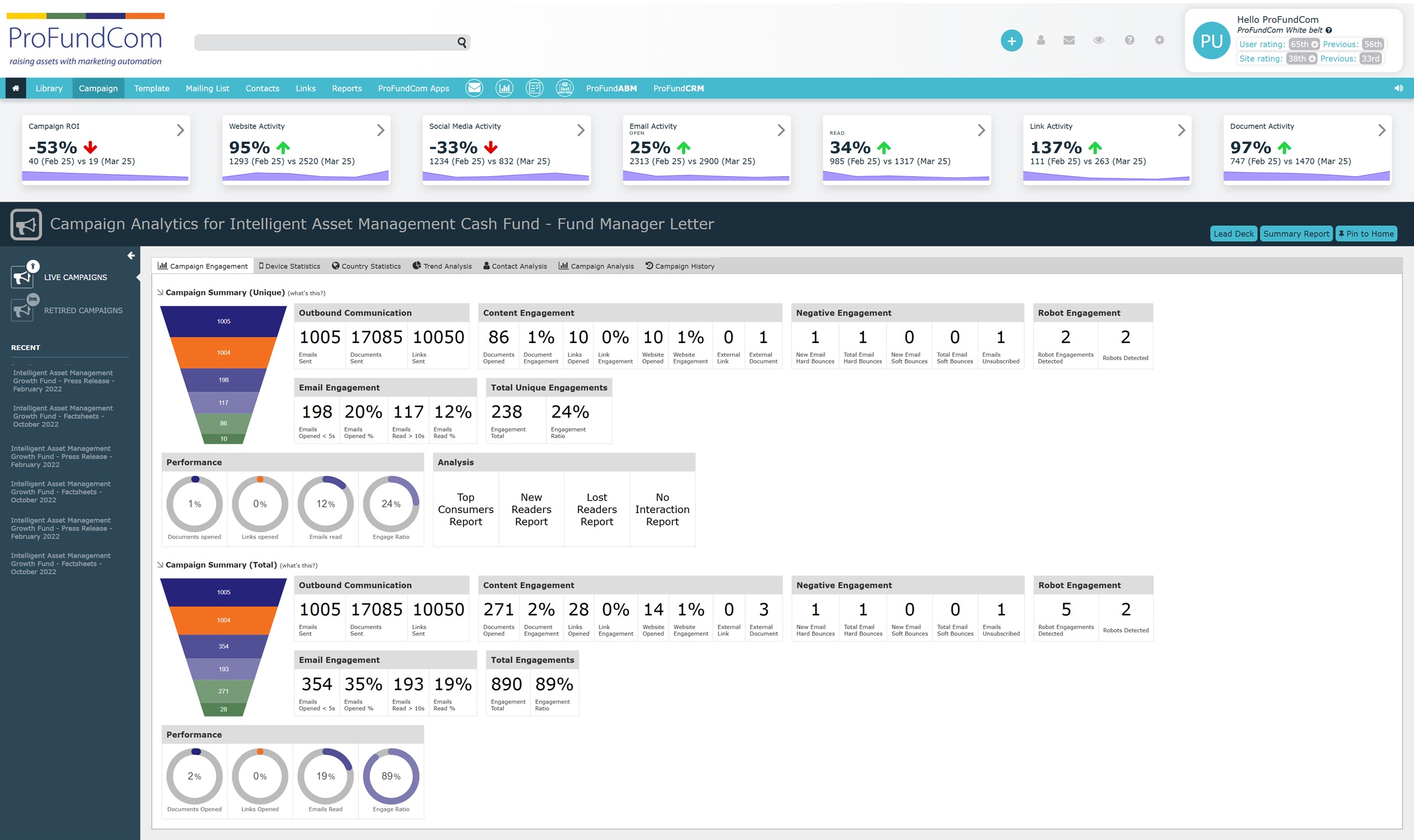The width and height of the screenshot is (1414, 840).
Task: Click the home icon in navigation bar
Action: (15, 88)
